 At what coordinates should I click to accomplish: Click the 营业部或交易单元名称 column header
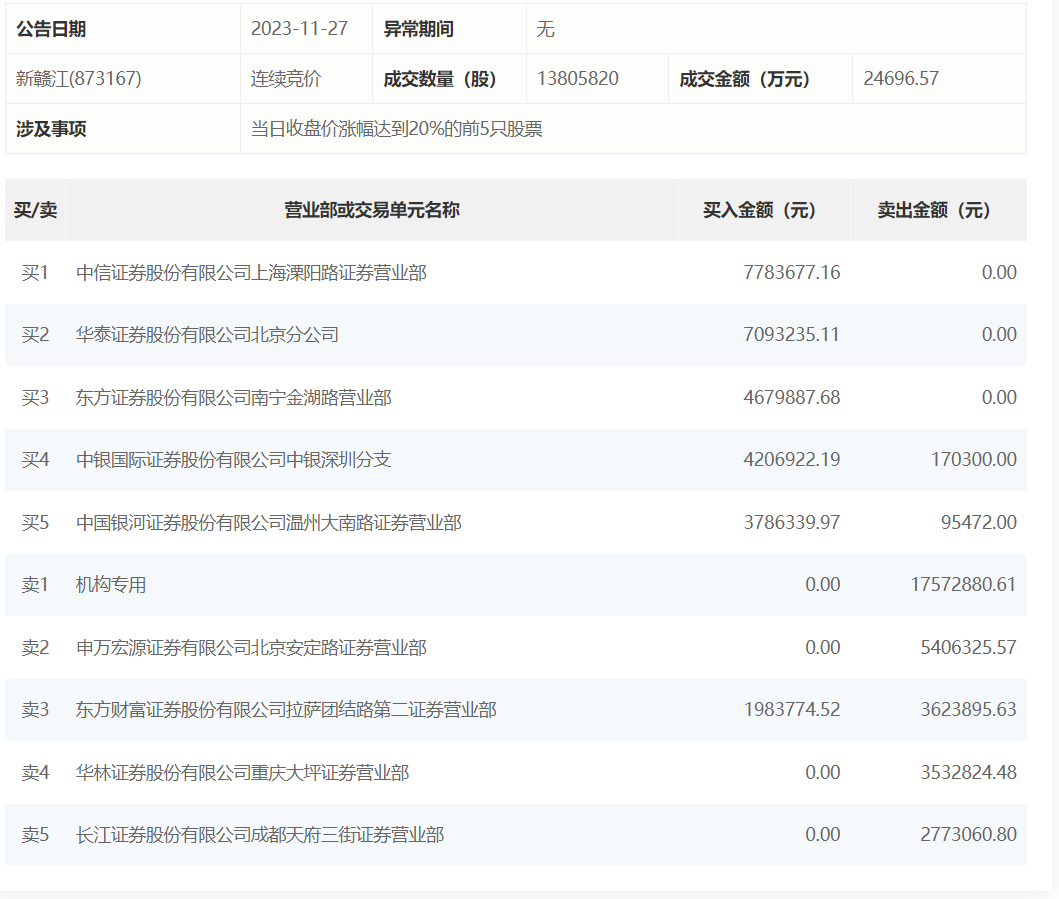(371, 210)
